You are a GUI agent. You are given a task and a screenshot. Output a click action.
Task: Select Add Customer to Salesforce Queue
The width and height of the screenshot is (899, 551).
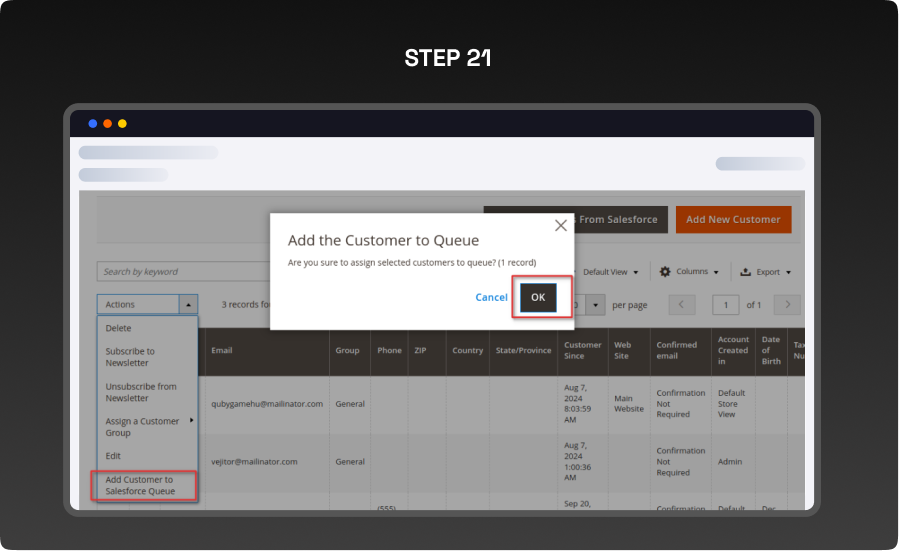tap(141, 486)
